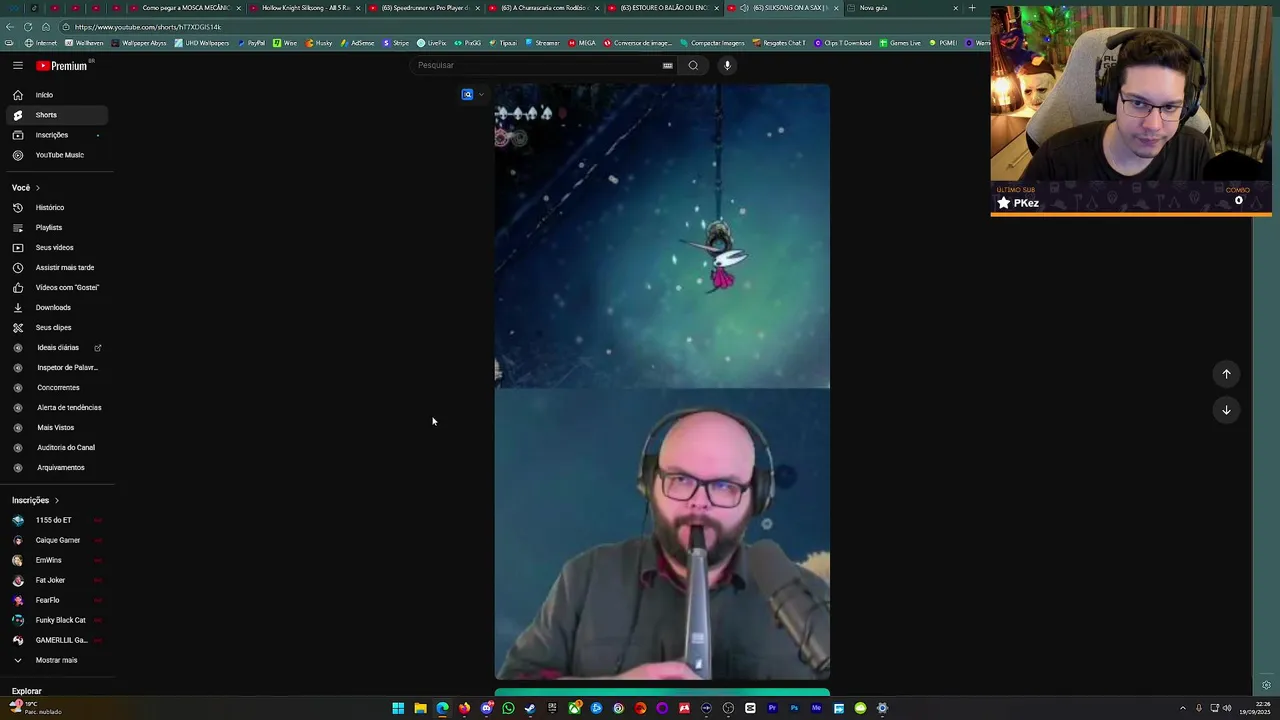Screen dimensions: 1280x720
Task: Open the MEGA bookmark
Action: pyautogui.click(x=582, y=43)
